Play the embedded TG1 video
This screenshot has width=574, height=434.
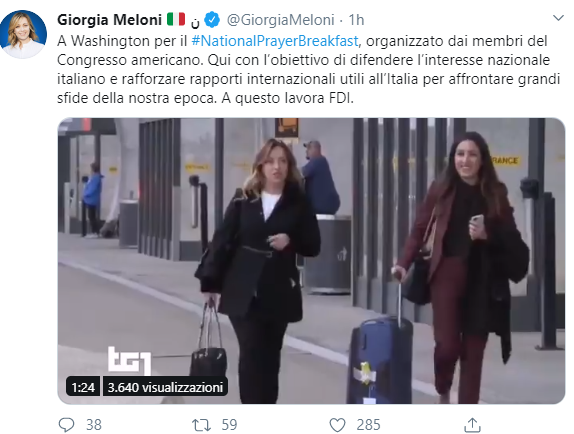point(311,261)
